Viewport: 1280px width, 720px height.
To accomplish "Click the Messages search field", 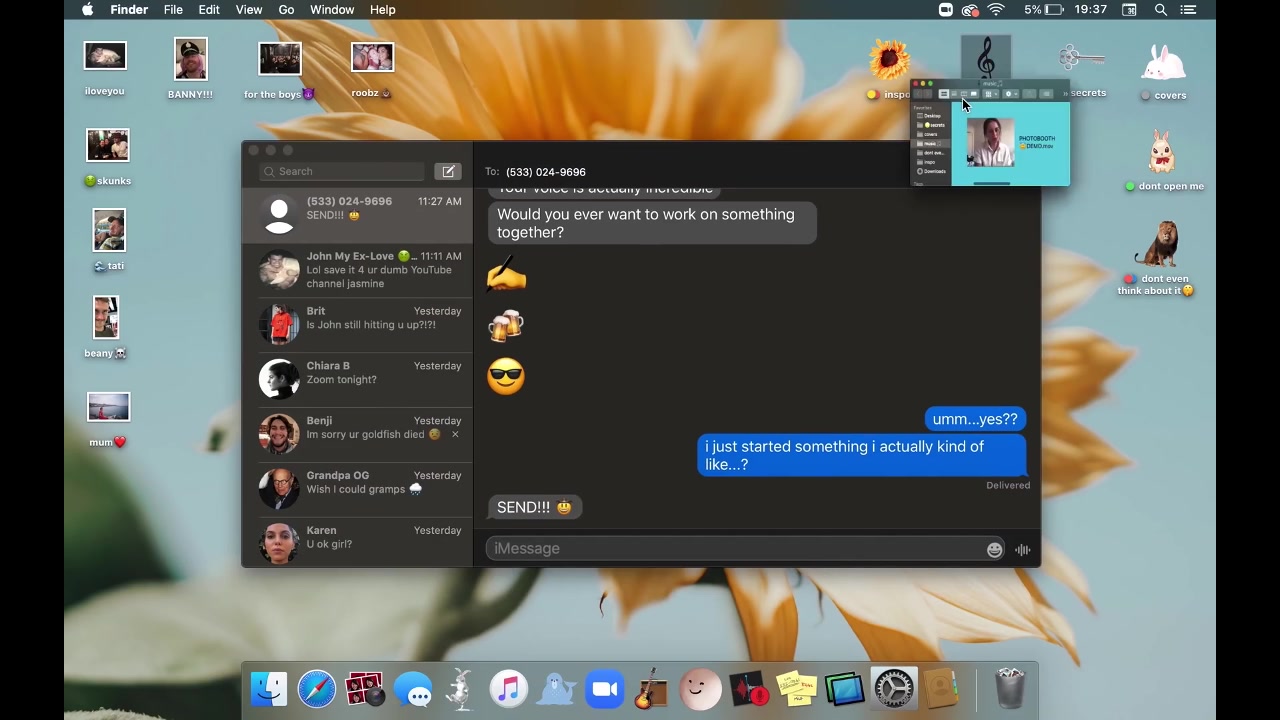I will [342, 171].
